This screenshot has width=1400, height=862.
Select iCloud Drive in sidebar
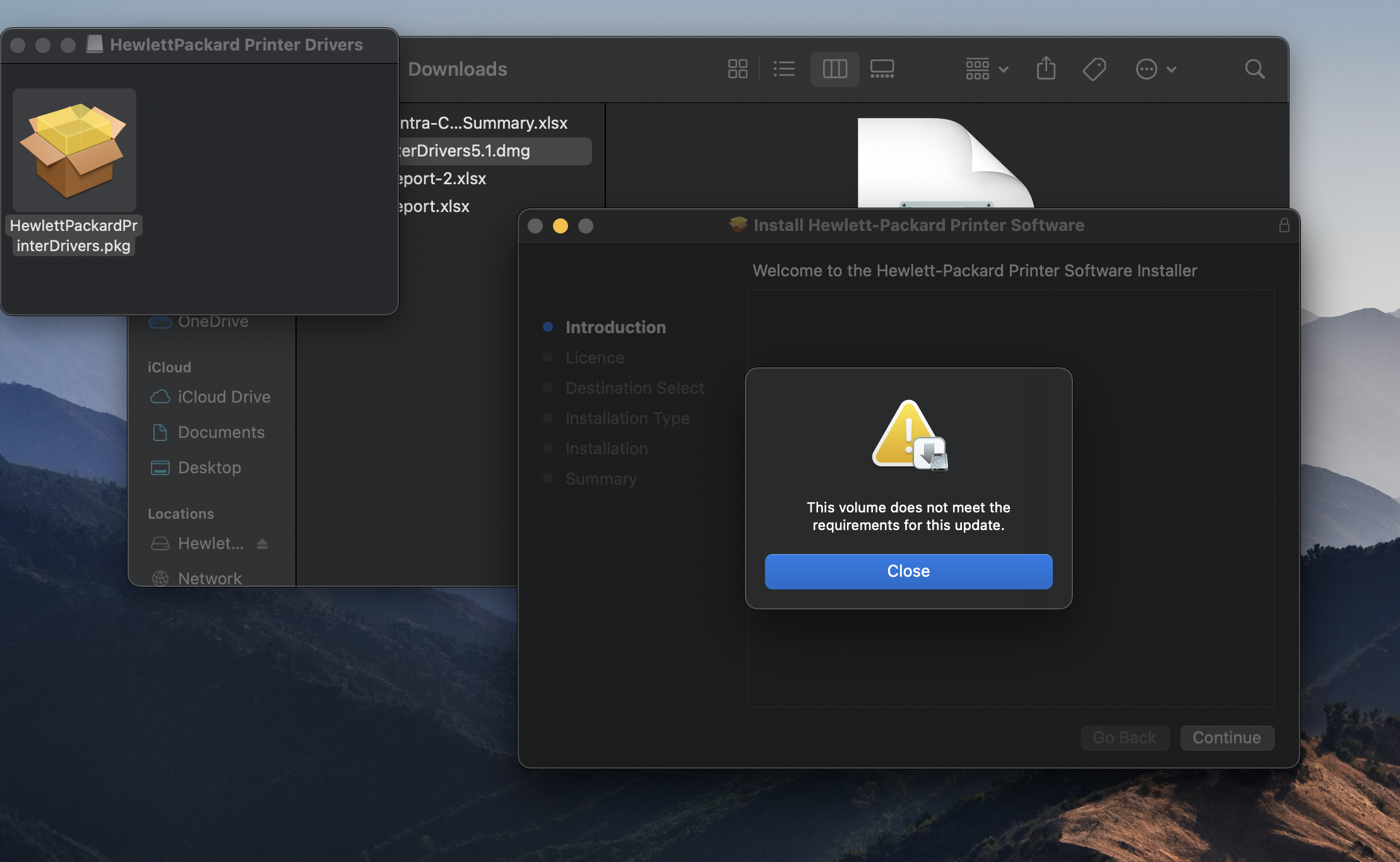pos(223,397)
